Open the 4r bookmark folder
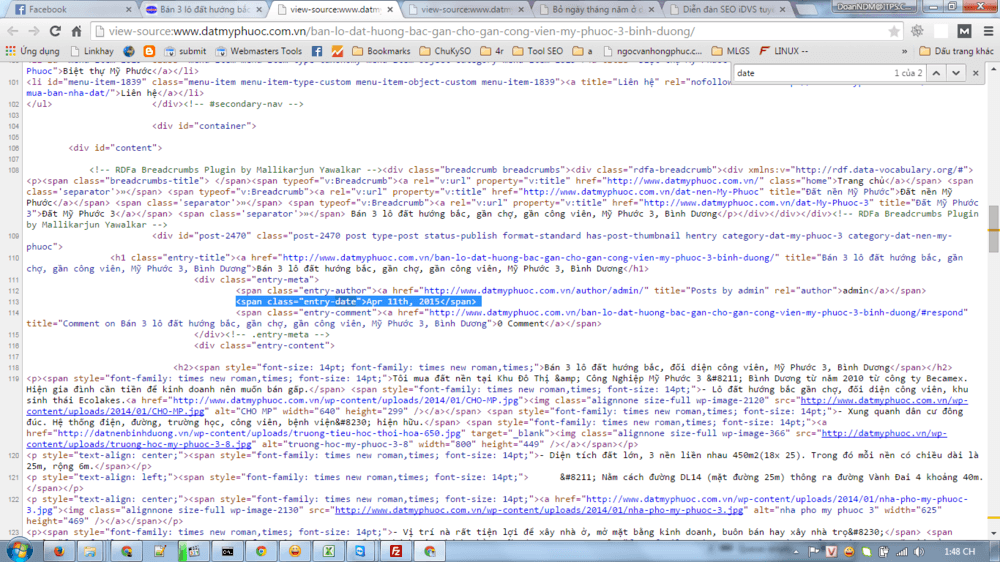Viewport: 1000px width, 562px height. (x=492, y=51)
